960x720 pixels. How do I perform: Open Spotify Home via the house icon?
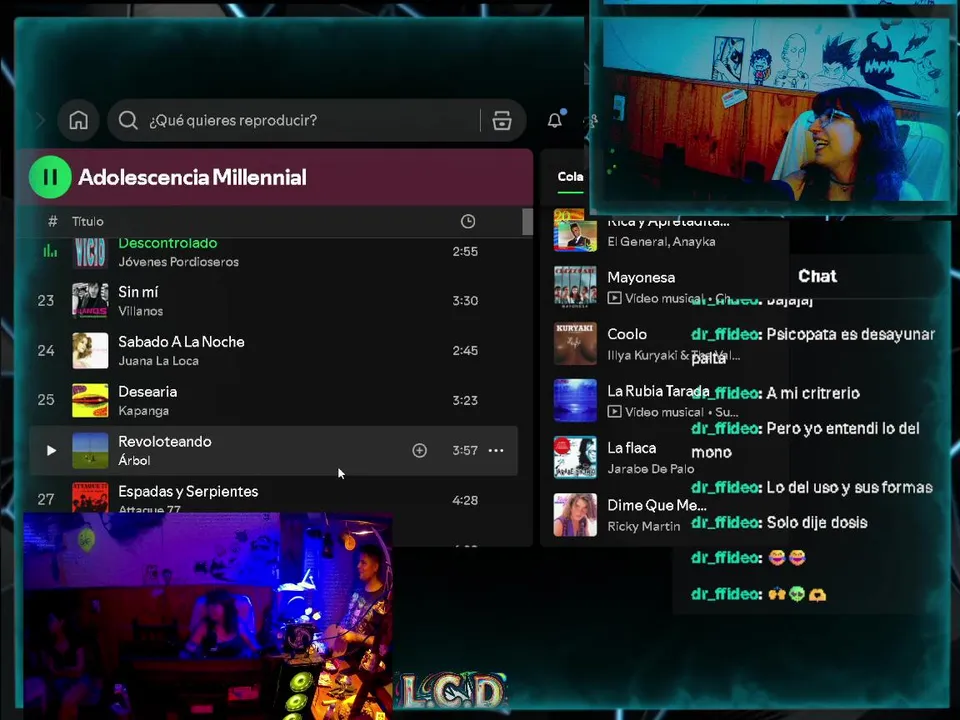click(x=78, y=120)
